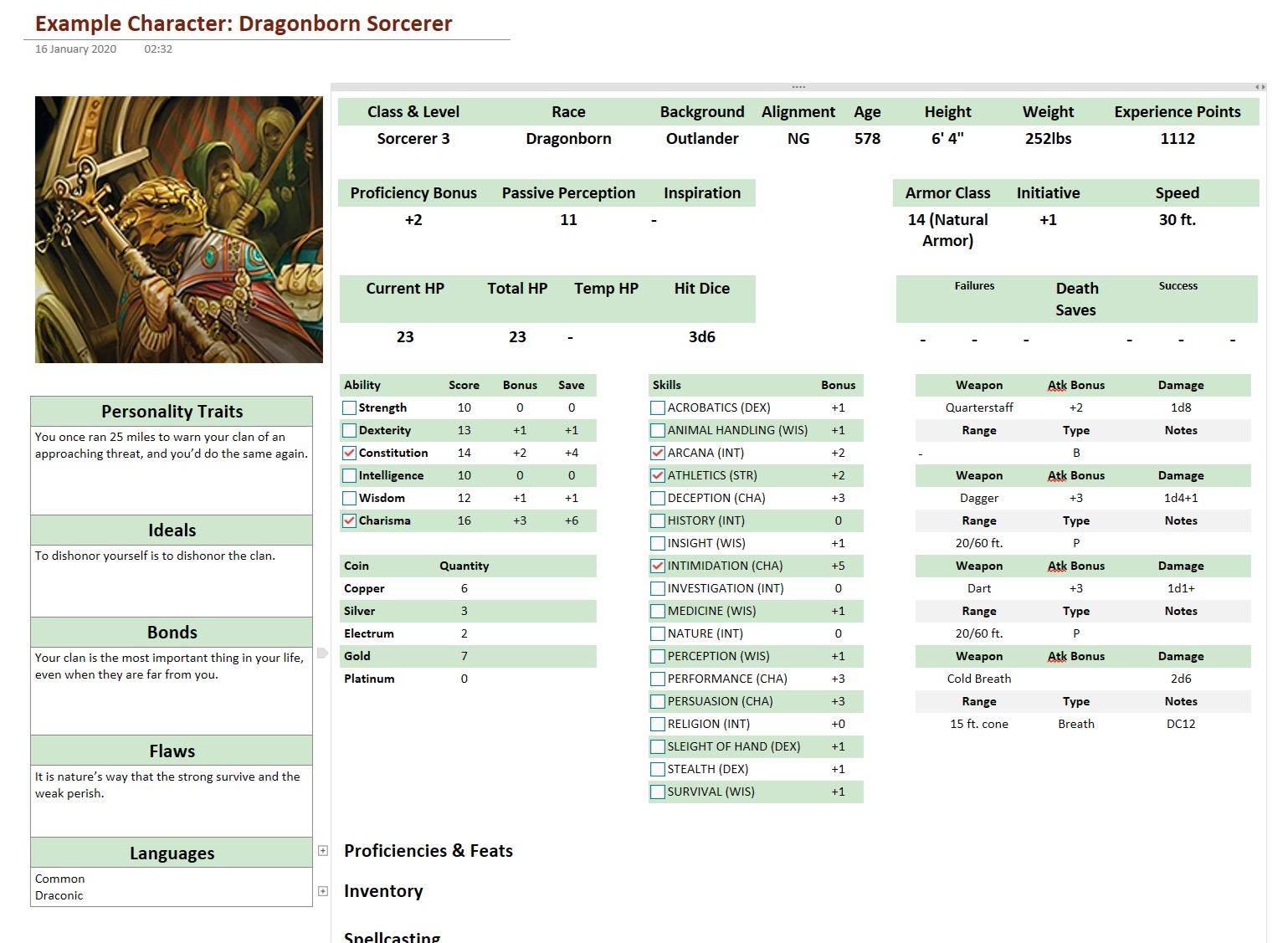Viewport: 1288px width, 943px height.
Task: Click the Spellcasting section heading
Action: [392, 936]
